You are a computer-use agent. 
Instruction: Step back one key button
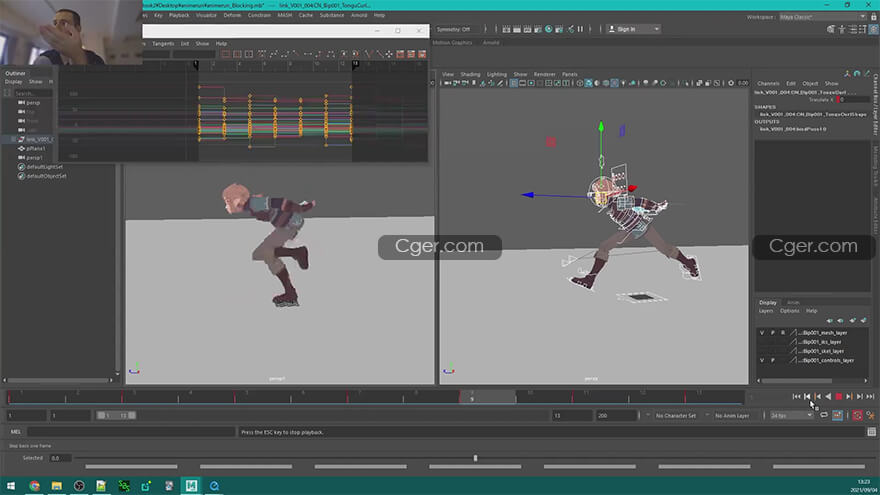tap(818, 396)
